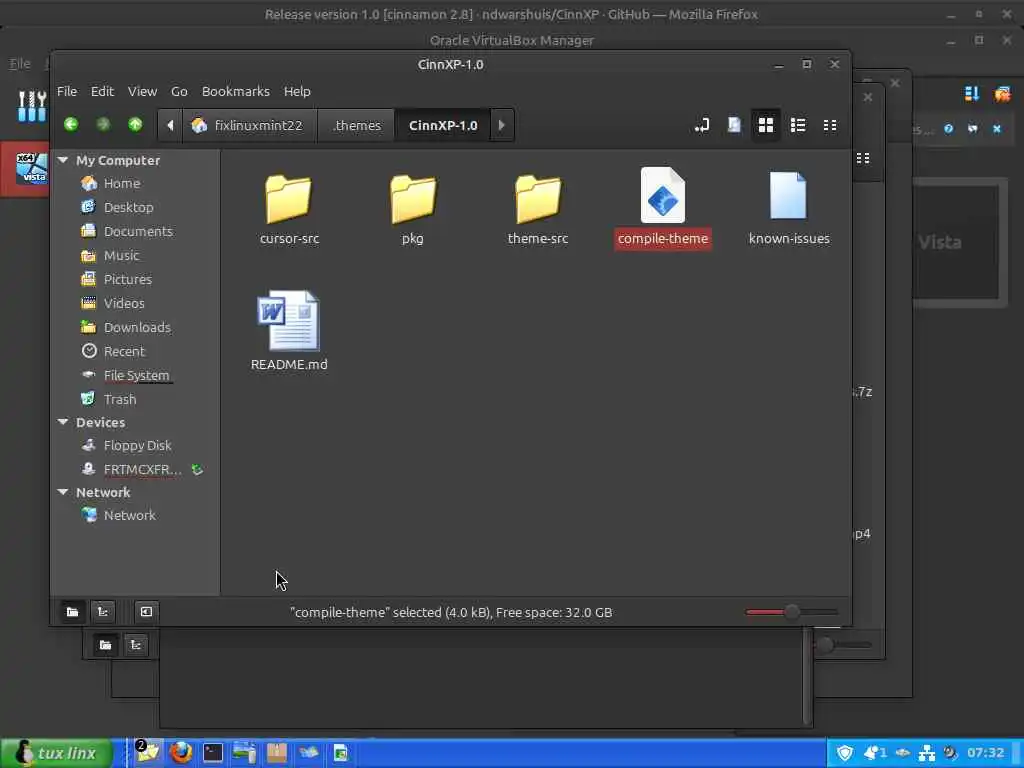This screenshot has height=768, width=1024.
Task: Open network connections tray icon
Action: pyautogui.click(x=927, y=753)
